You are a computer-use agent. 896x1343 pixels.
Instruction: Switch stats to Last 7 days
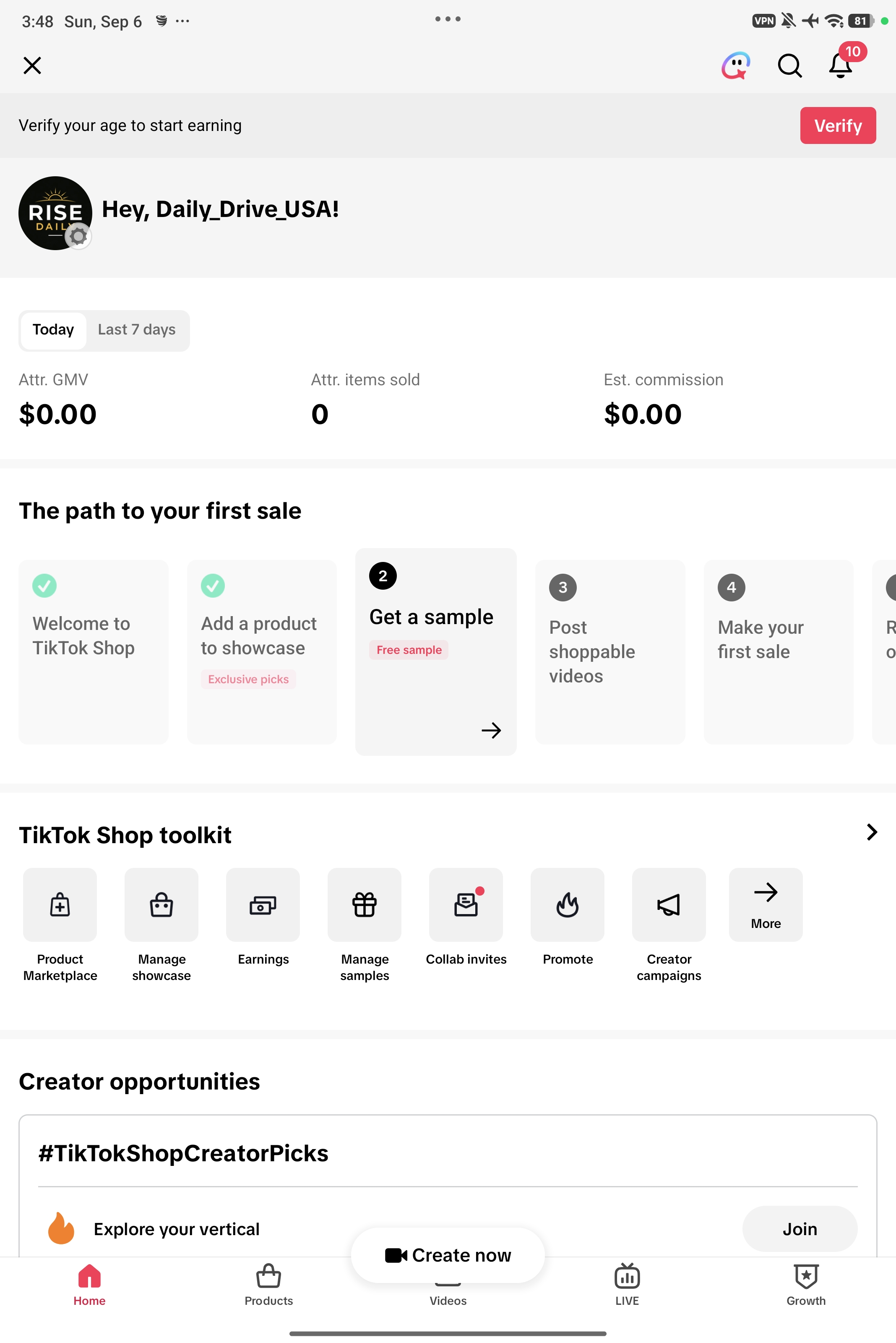[x=137, y=330]
